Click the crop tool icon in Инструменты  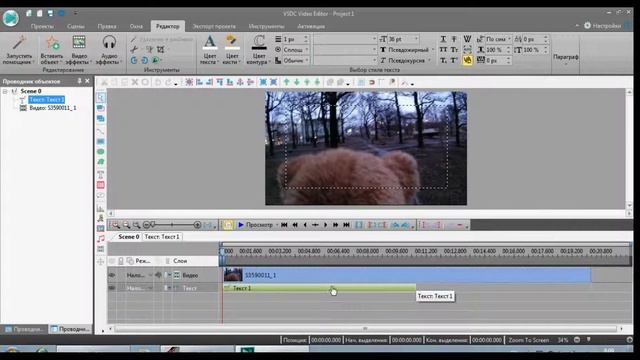160,49
